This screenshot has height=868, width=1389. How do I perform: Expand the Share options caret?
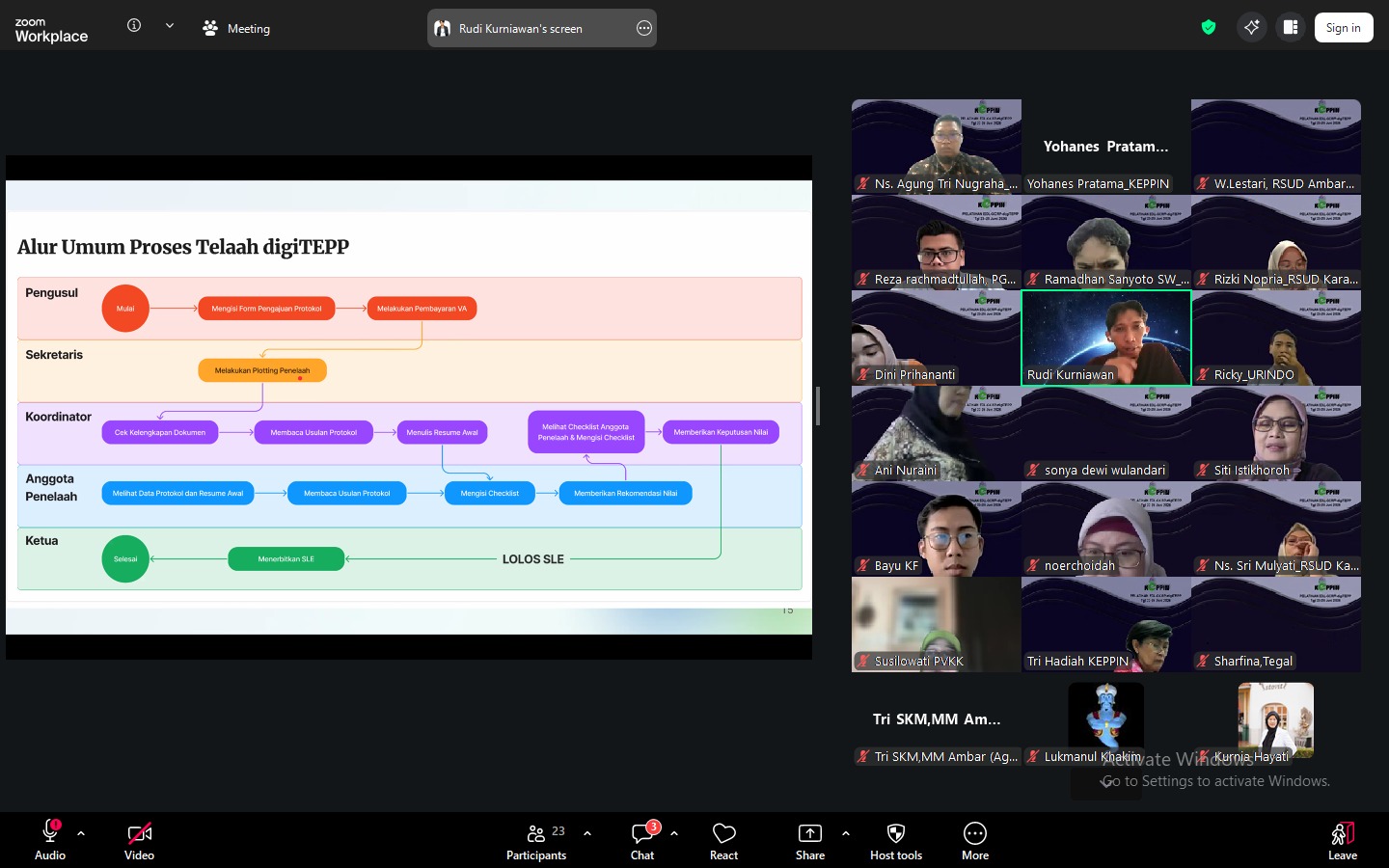[846, 833]
